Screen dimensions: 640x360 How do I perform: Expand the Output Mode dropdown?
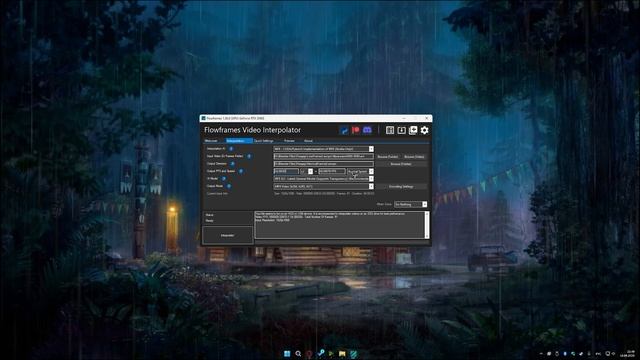click(x=371, y=187)
